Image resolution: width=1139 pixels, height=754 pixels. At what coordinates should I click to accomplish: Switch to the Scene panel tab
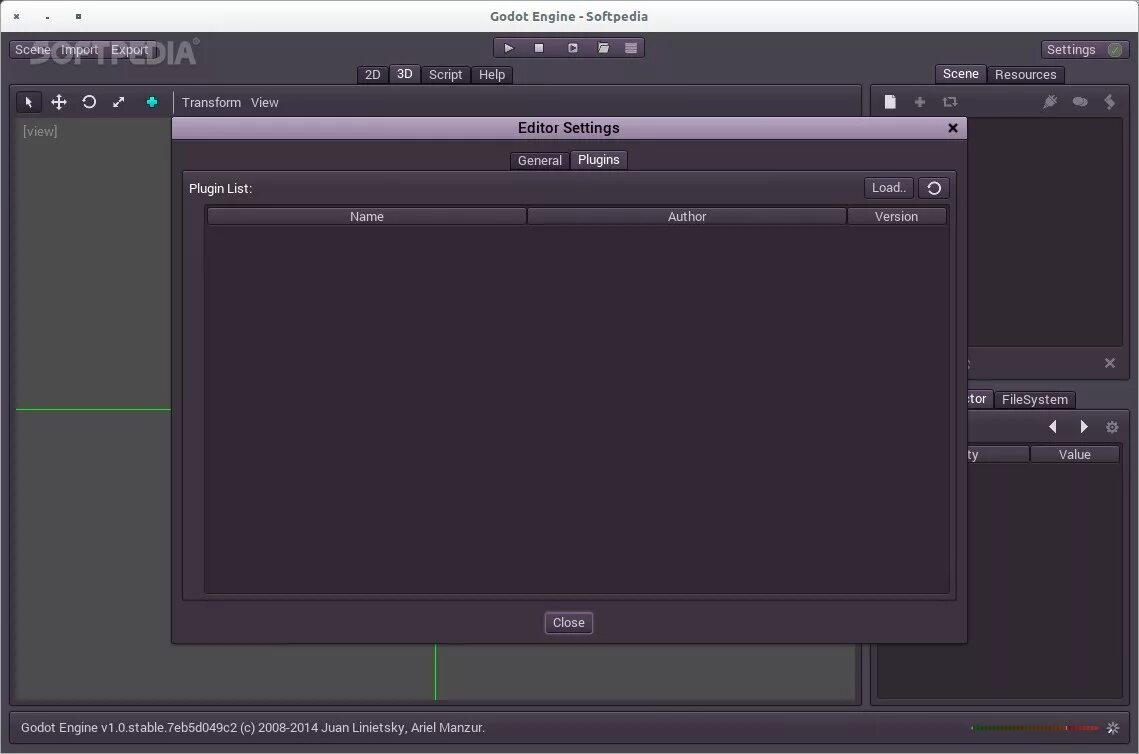960,74
